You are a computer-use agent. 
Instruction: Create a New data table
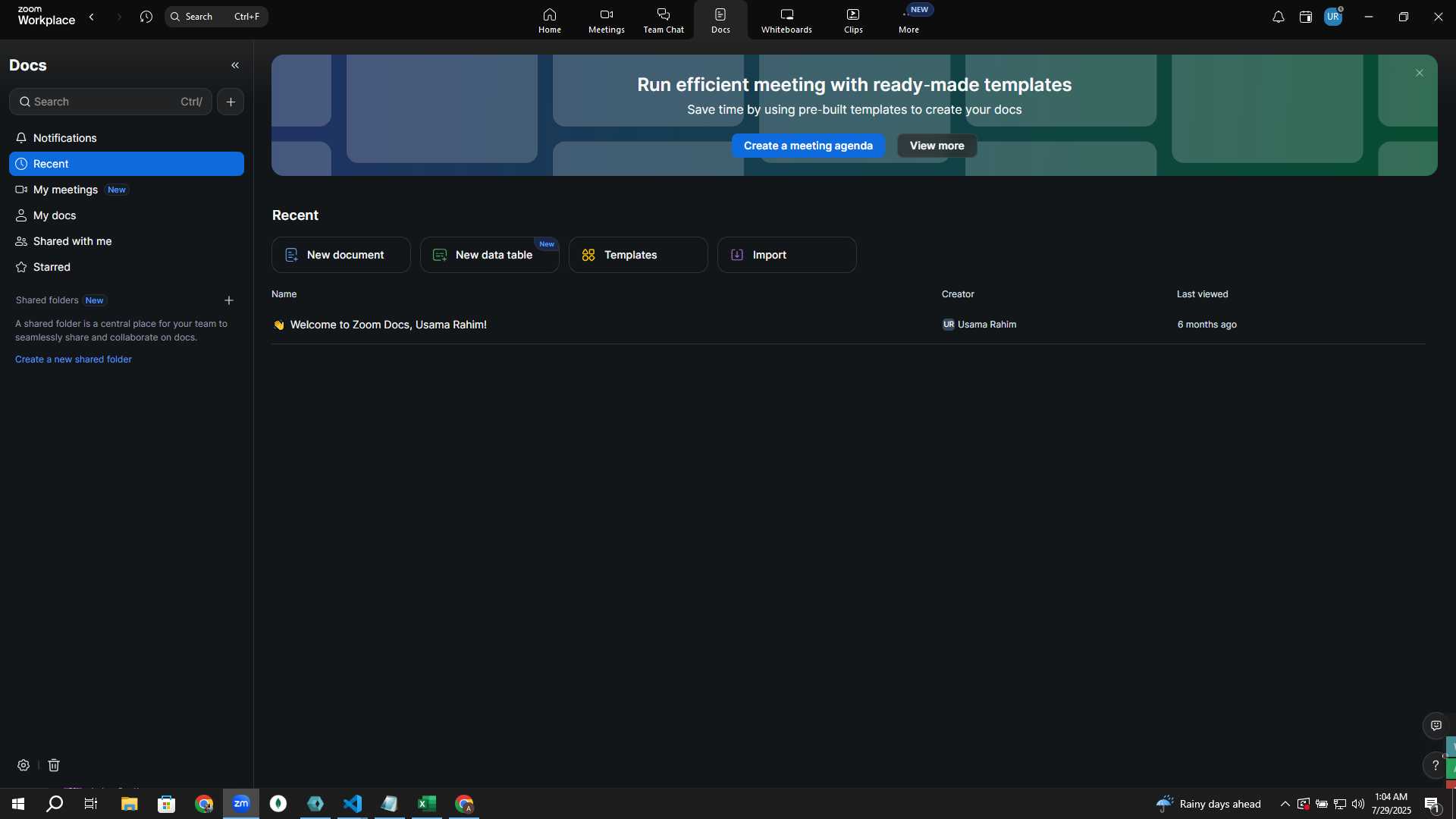(490, 255)
